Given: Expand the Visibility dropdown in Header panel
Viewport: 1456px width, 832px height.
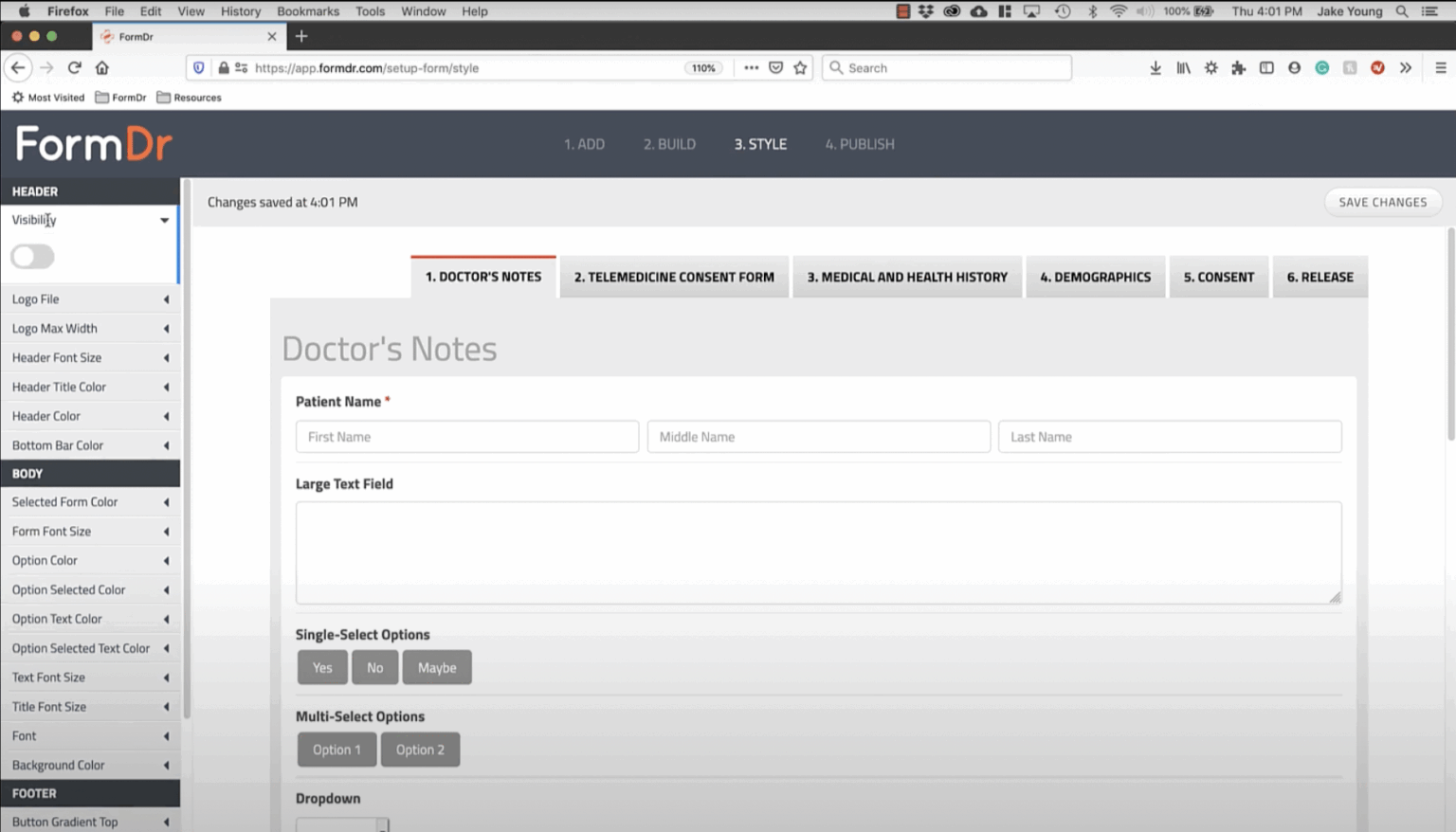Looking at the screenshot, I should (x=163, y=220).
